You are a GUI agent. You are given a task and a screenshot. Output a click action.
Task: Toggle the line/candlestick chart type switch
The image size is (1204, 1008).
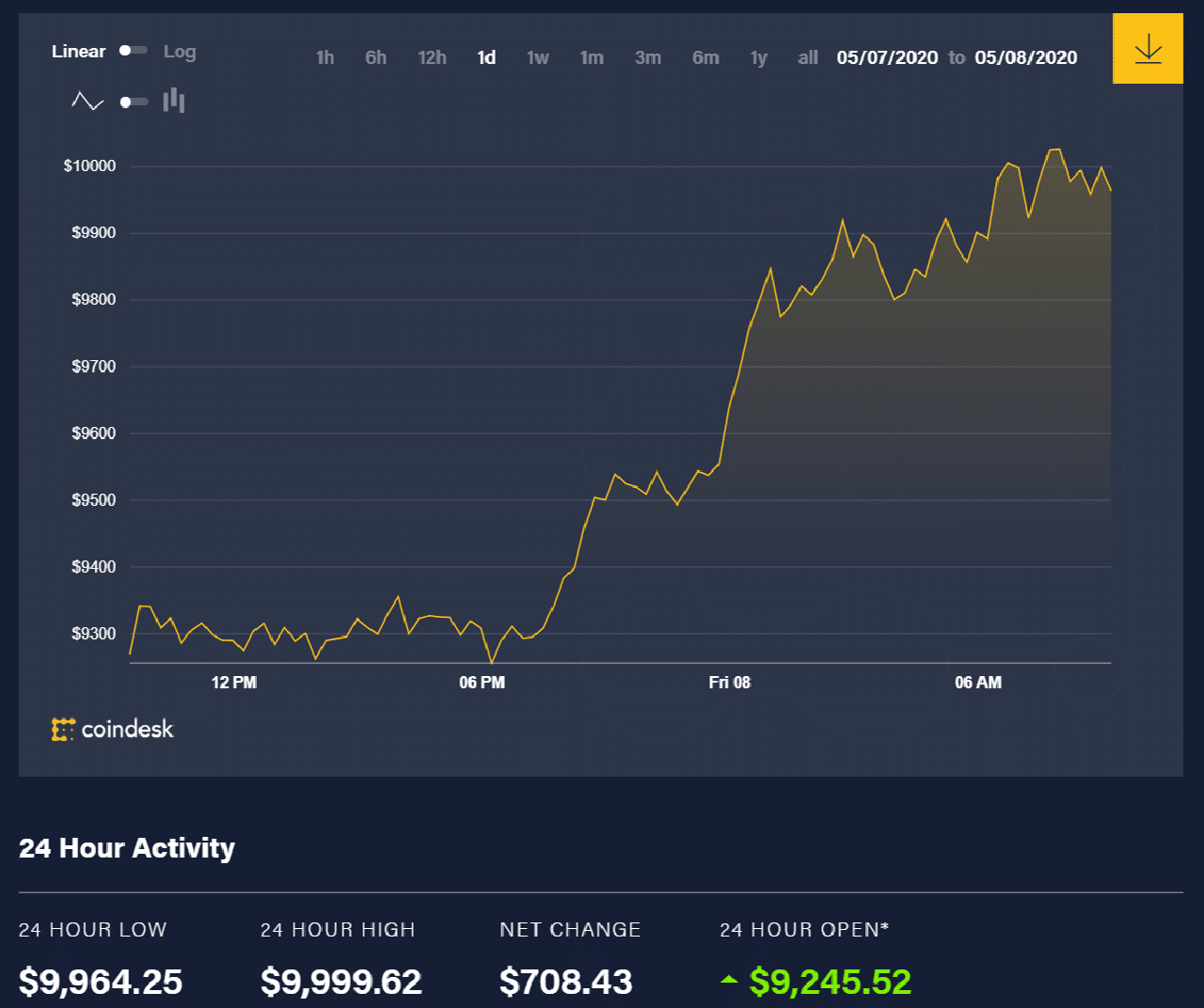[135, 102]
